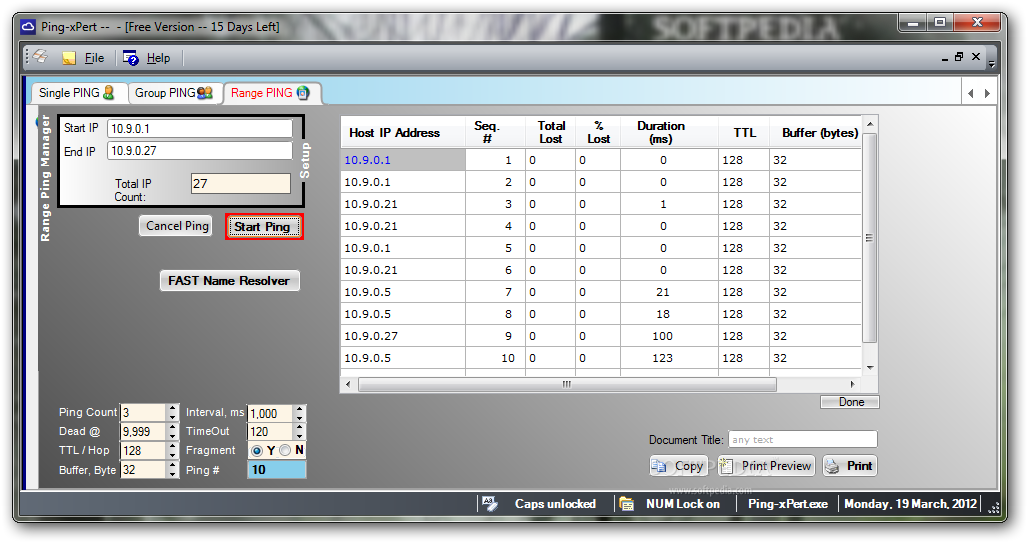This screenshot has height=543, width=1028.
Task: Copy the ping results
Action: pos(679,466)
